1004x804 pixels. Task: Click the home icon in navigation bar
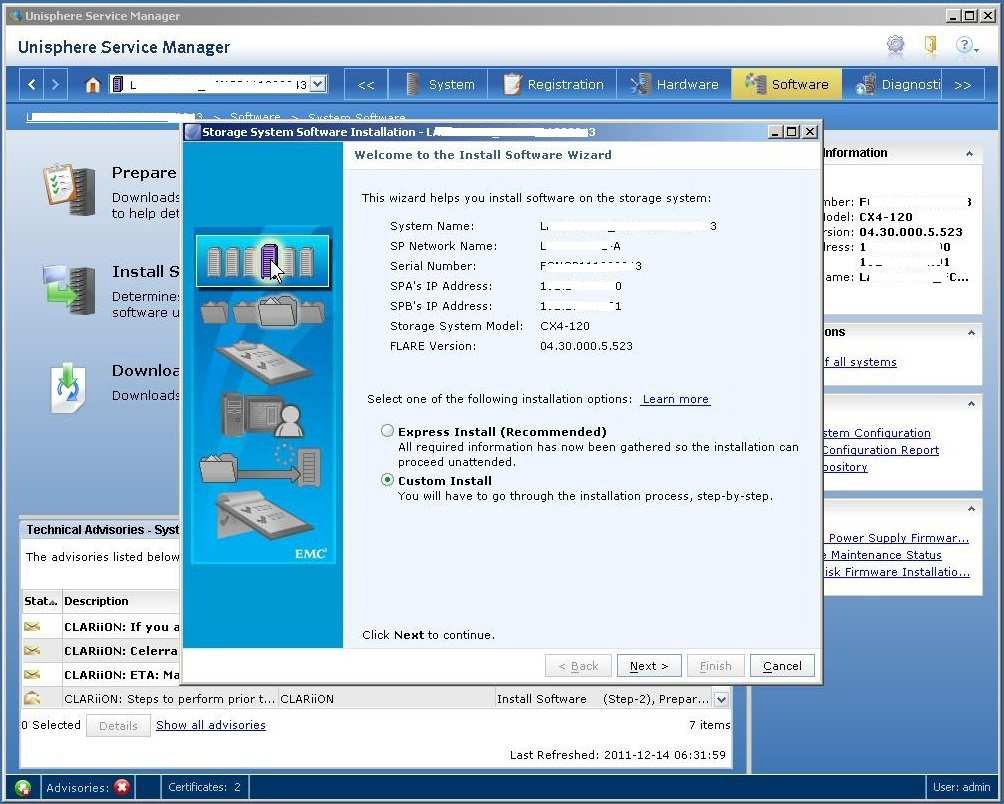click(x=93, y=84)
